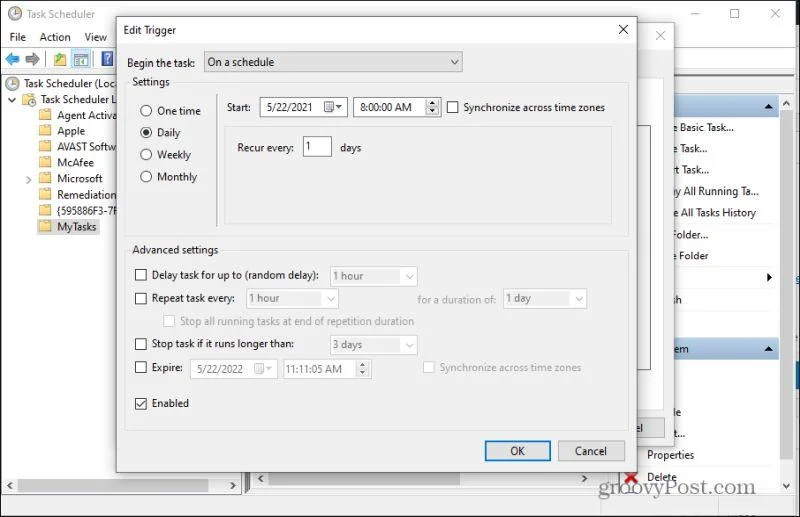Viewport: 800px width, 517px height.
Task: Uncheck the Enabled checkbox
Action: pos(140,403)
